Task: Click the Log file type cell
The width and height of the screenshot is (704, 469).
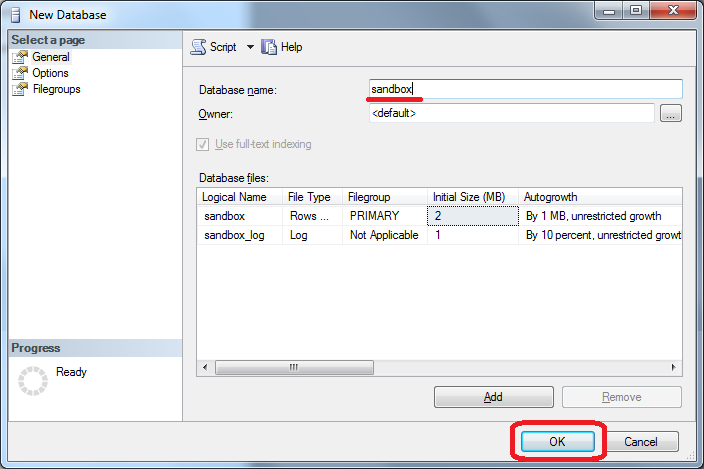Action: [x=312, y=235]
